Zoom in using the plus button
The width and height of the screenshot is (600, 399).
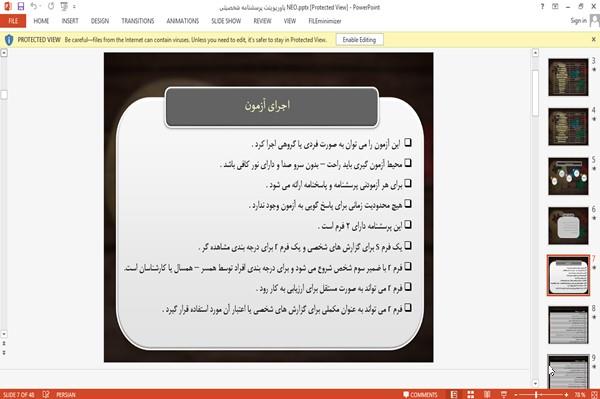[x=566, y=394]
